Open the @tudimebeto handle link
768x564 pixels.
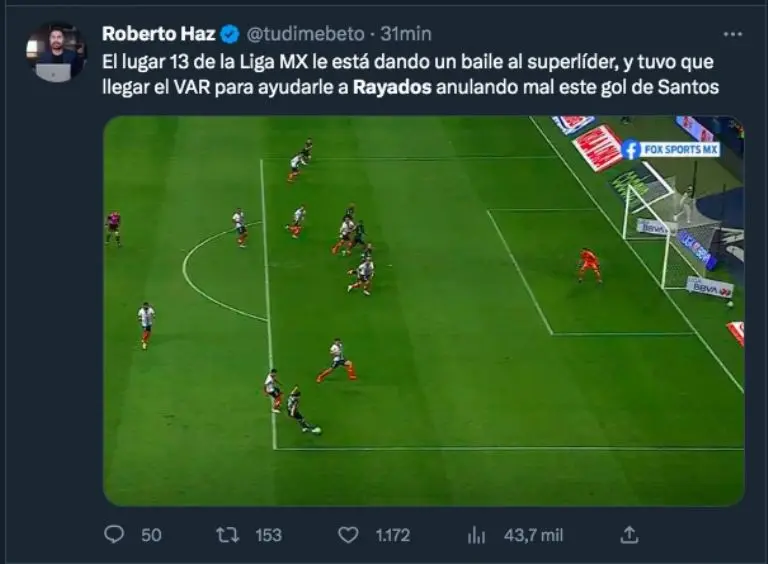point(305,34)
